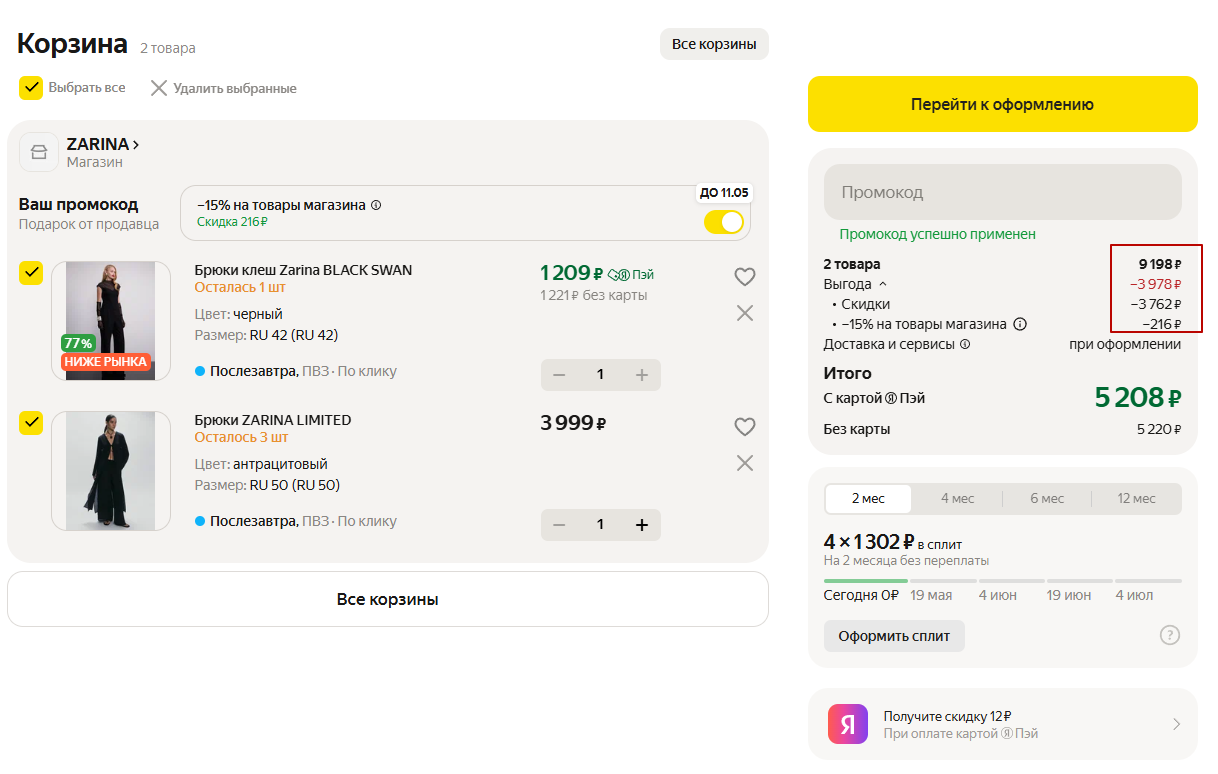Click Удалить выбранные

click(223, 88)
